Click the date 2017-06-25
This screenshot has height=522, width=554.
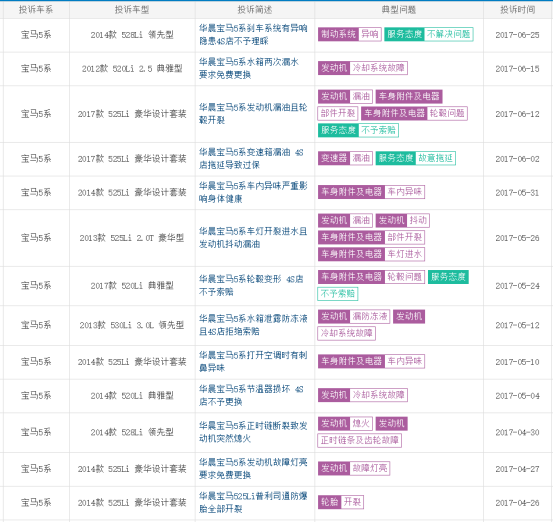(517, 35)
